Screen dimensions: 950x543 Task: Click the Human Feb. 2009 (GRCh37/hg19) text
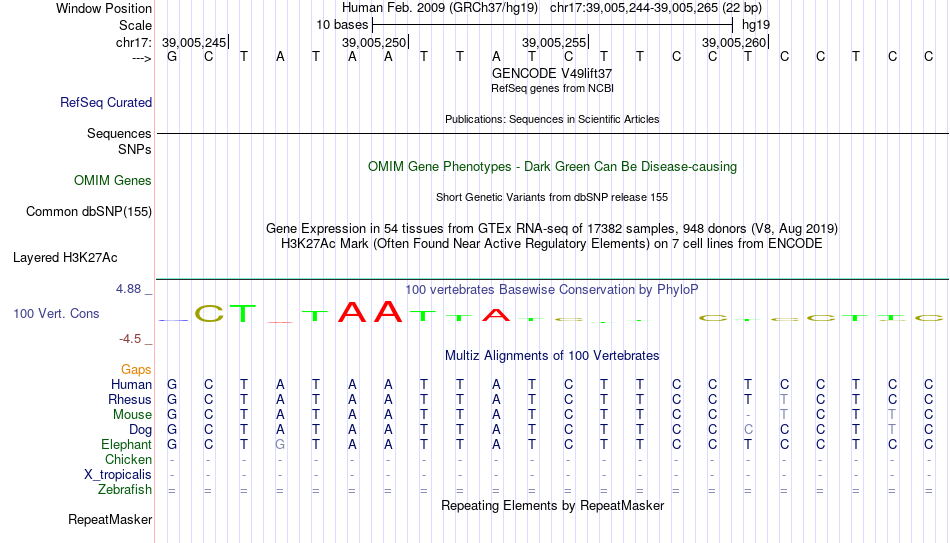click(440, 8)
